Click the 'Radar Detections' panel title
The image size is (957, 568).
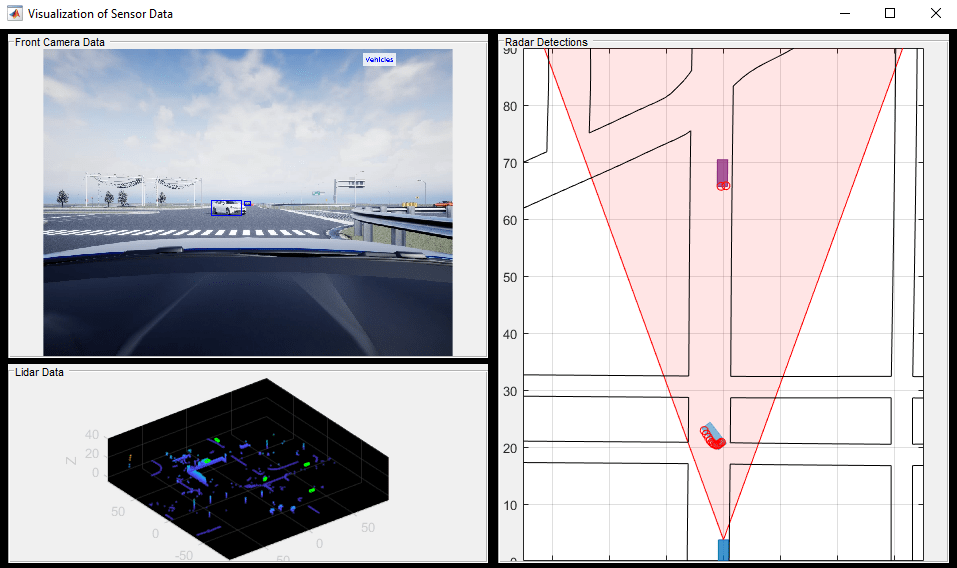(x=546, y=42)
